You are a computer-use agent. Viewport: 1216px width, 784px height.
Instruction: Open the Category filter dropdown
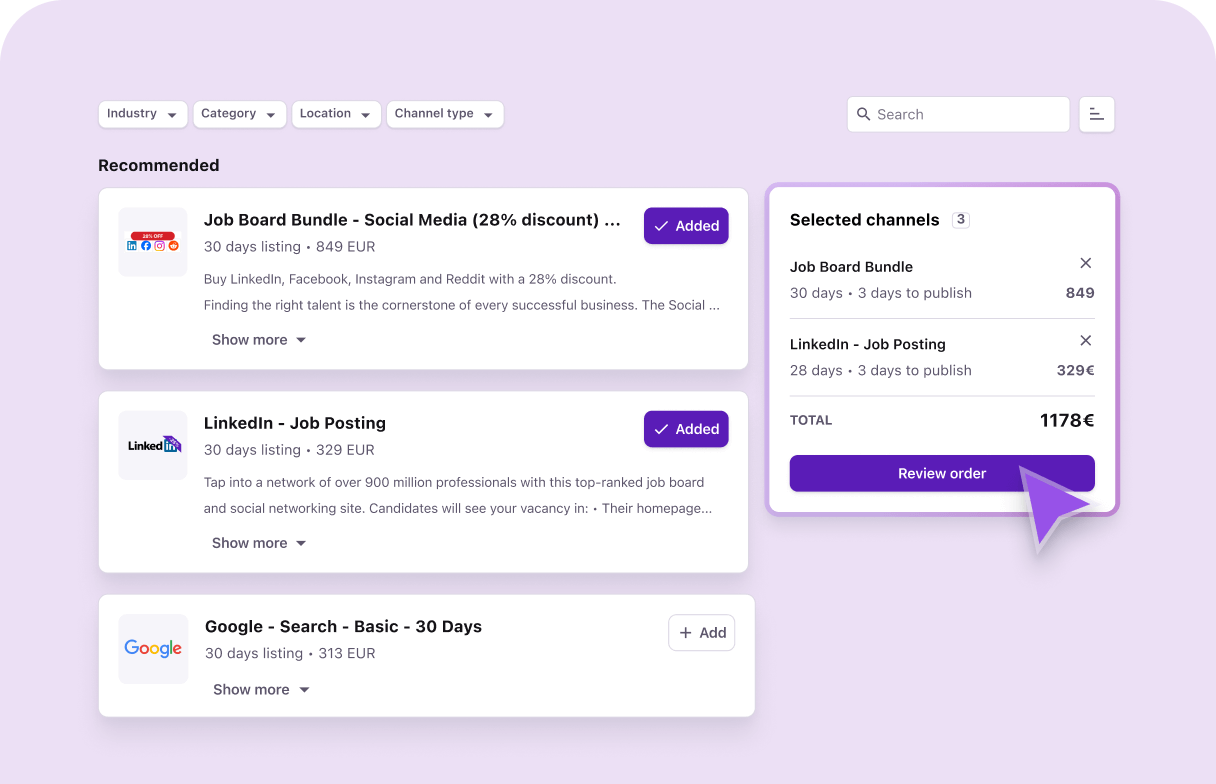click(x=239, y=114)
